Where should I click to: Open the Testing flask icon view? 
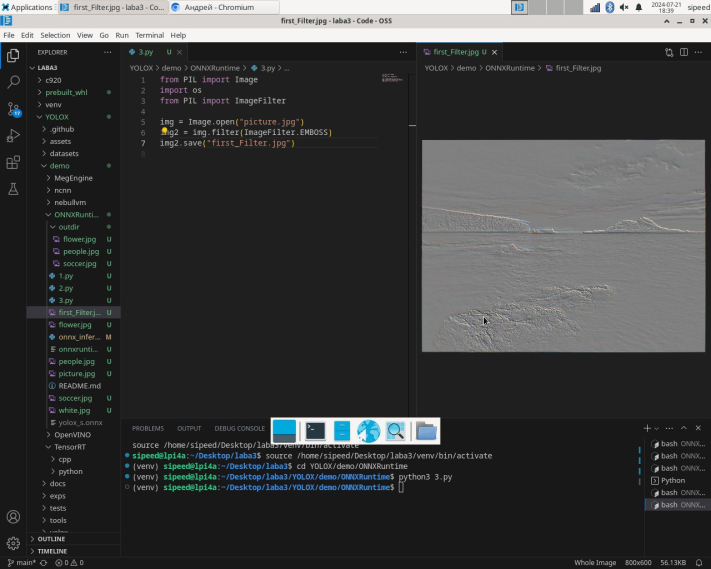click(13, 189)
